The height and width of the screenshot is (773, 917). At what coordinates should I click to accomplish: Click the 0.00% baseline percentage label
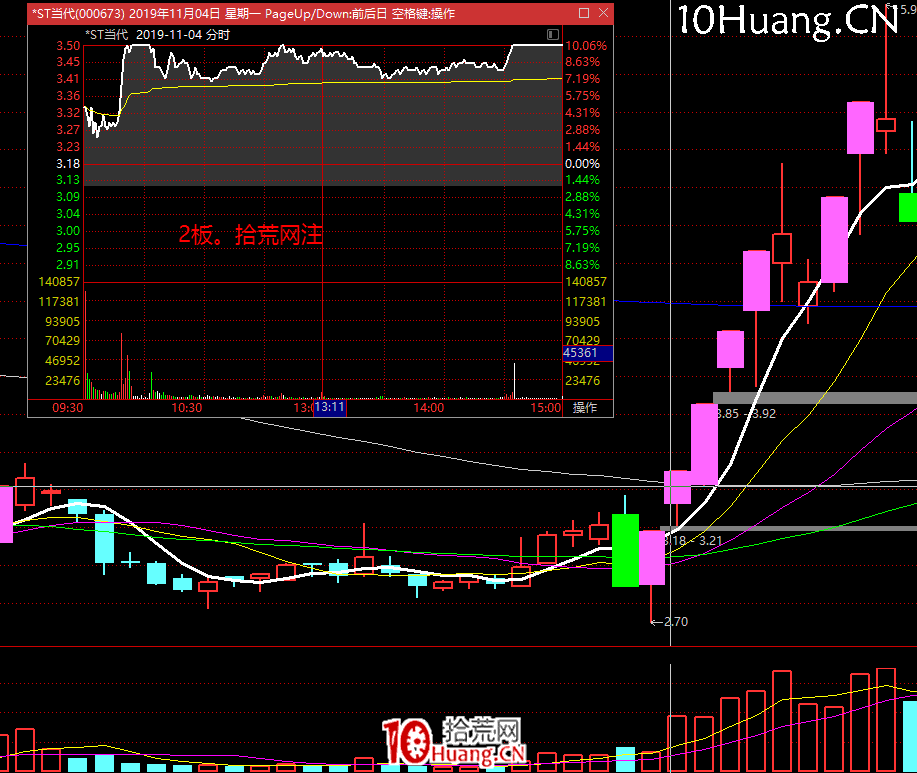coord(582,164)
